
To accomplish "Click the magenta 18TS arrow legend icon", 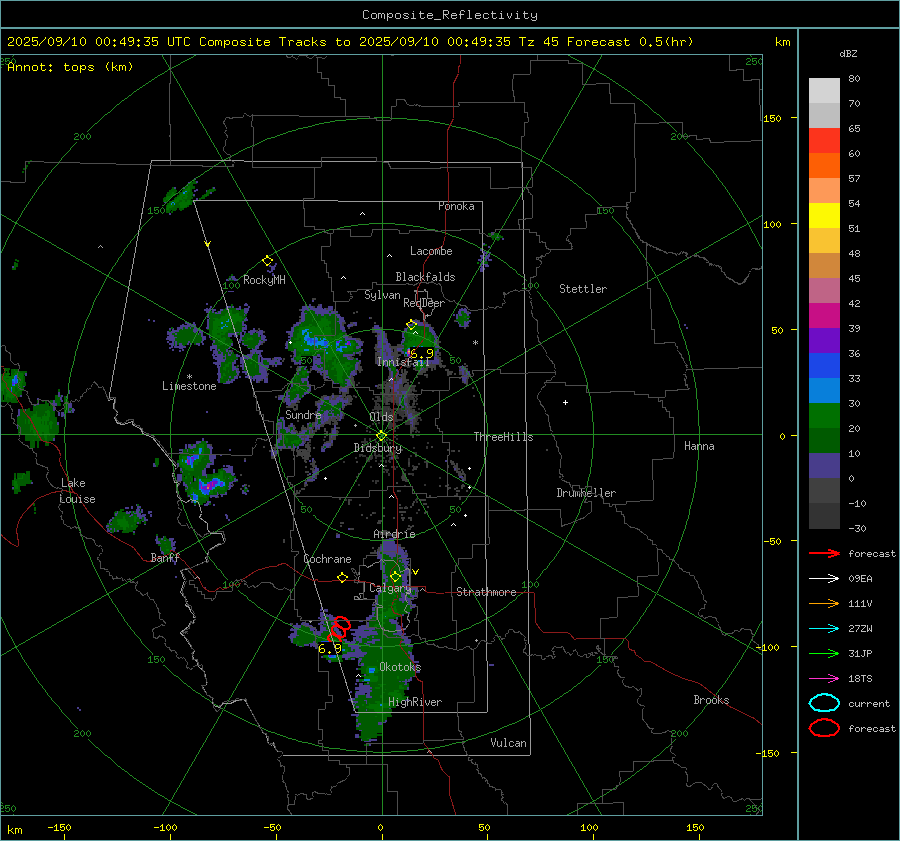I will coord(824,679).
